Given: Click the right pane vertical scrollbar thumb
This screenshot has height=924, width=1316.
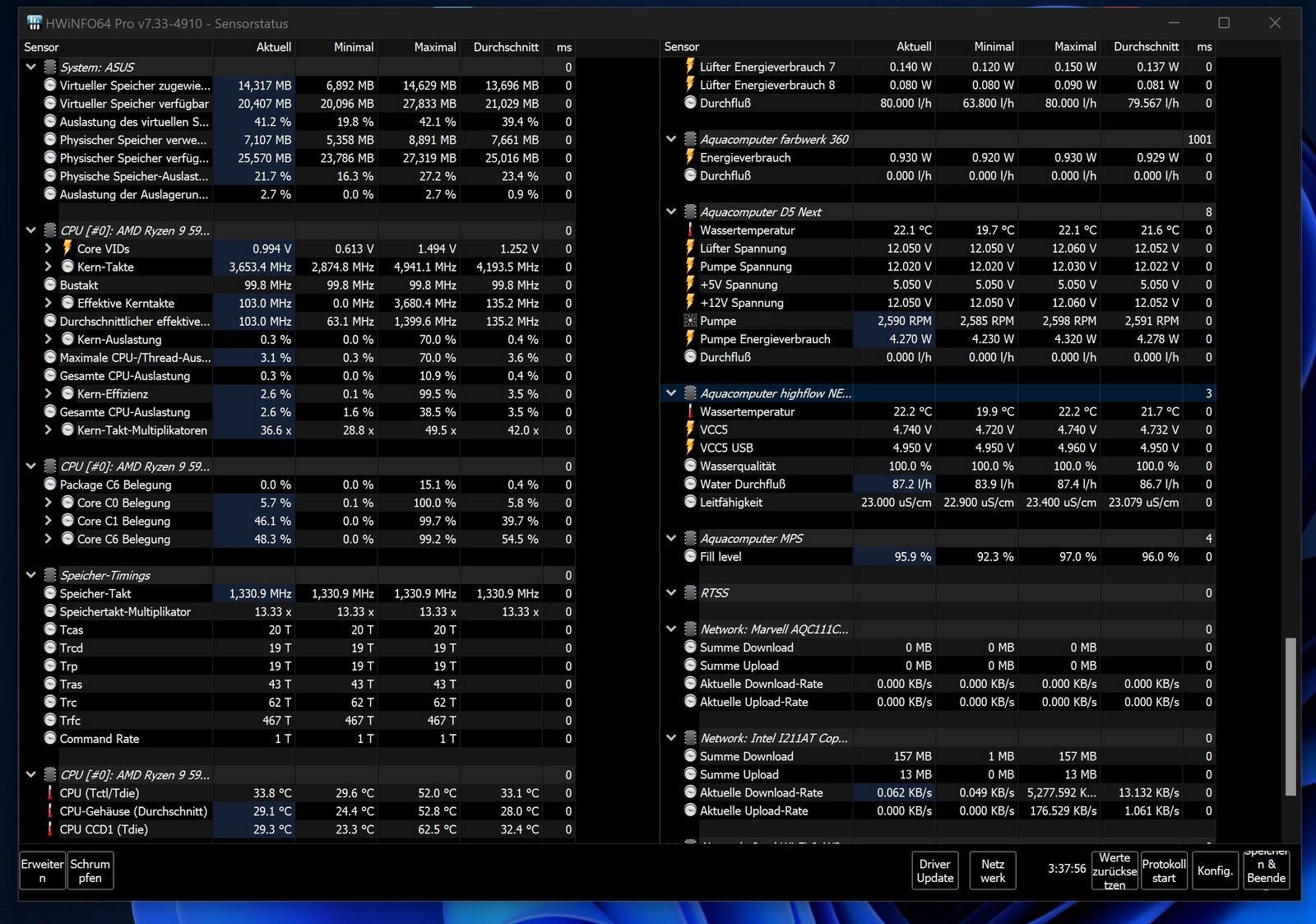Looking at the screenshot, I should (1291, 716).
